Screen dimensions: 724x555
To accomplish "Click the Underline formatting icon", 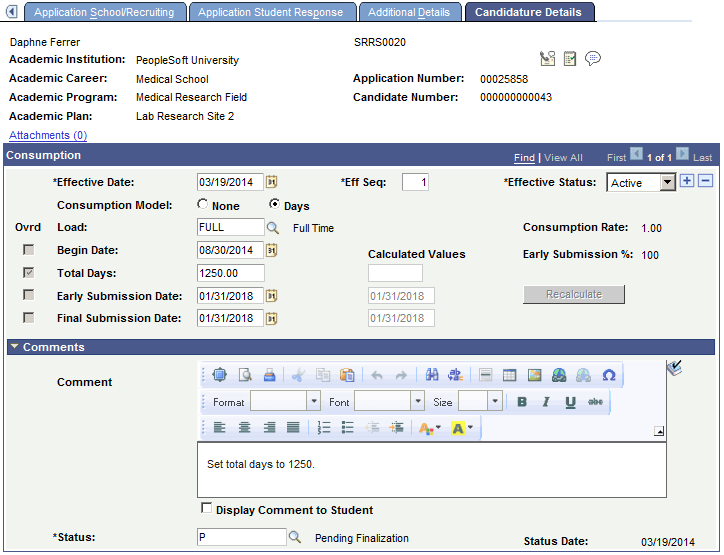I will tap(571, 402).
